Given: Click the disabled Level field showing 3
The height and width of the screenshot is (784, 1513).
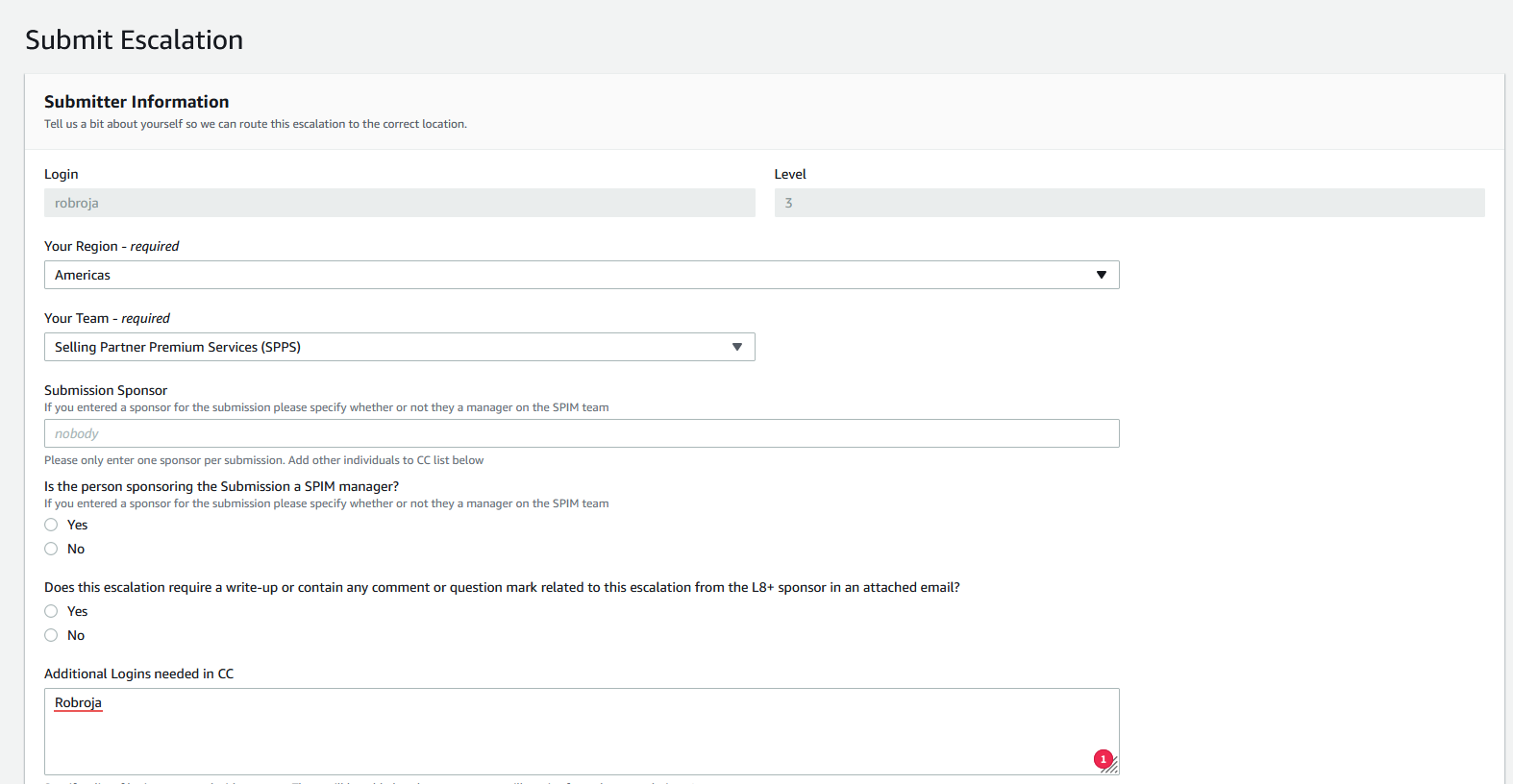Looking at the screenshot, I should point(1129,203).
